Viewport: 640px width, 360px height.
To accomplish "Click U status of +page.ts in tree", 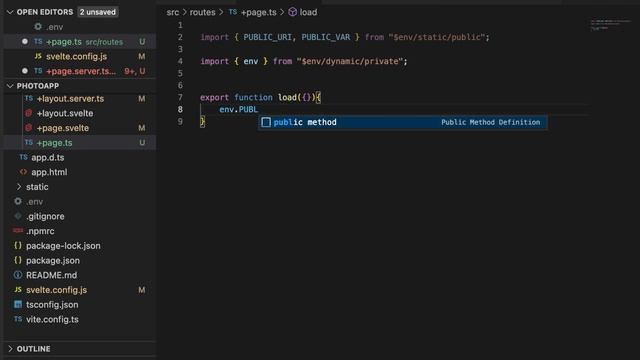I will click(x=142, y=143).
